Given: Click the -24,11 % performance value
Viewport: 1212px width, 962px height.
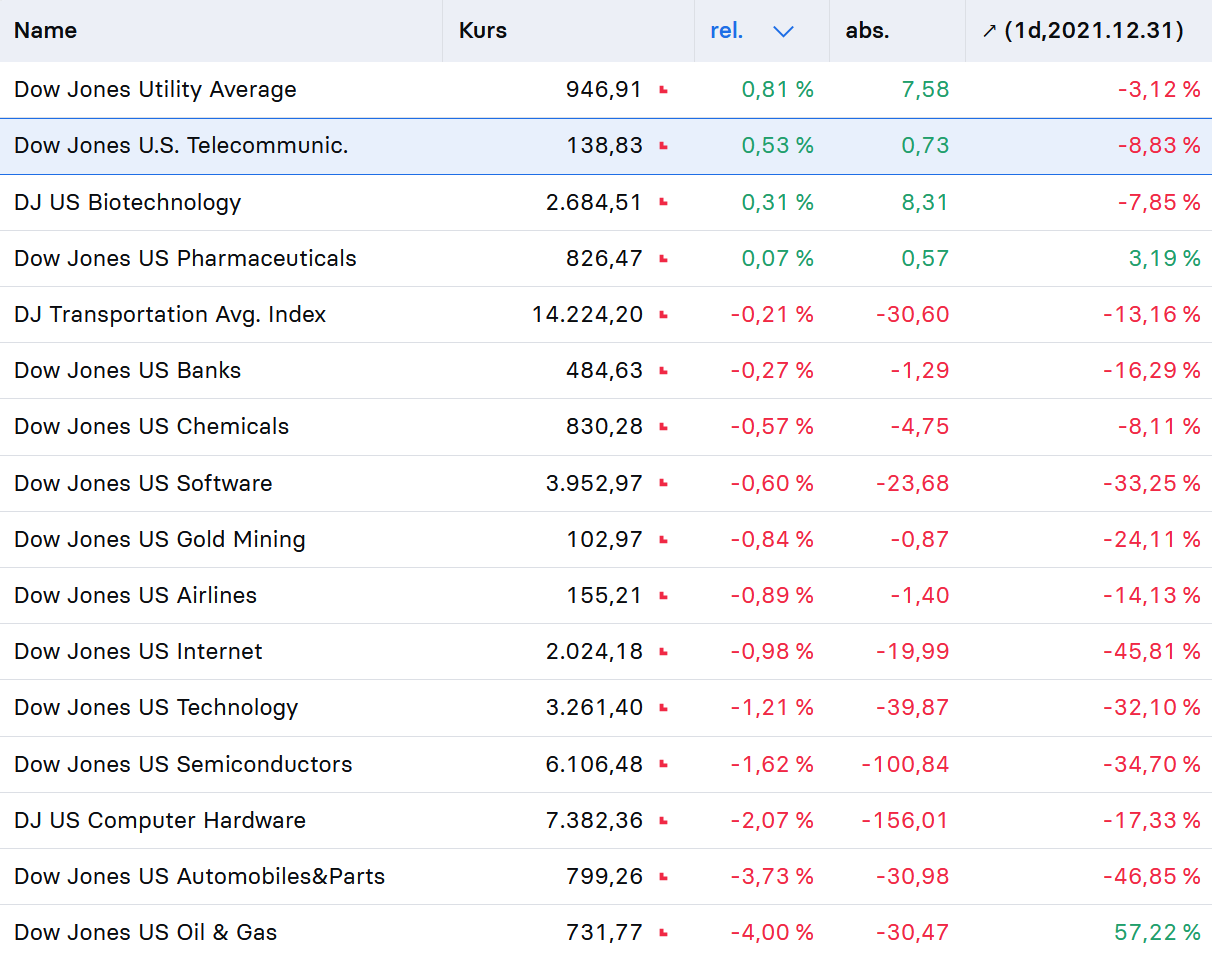Looking at the screenshot, I should point(1152,539).
